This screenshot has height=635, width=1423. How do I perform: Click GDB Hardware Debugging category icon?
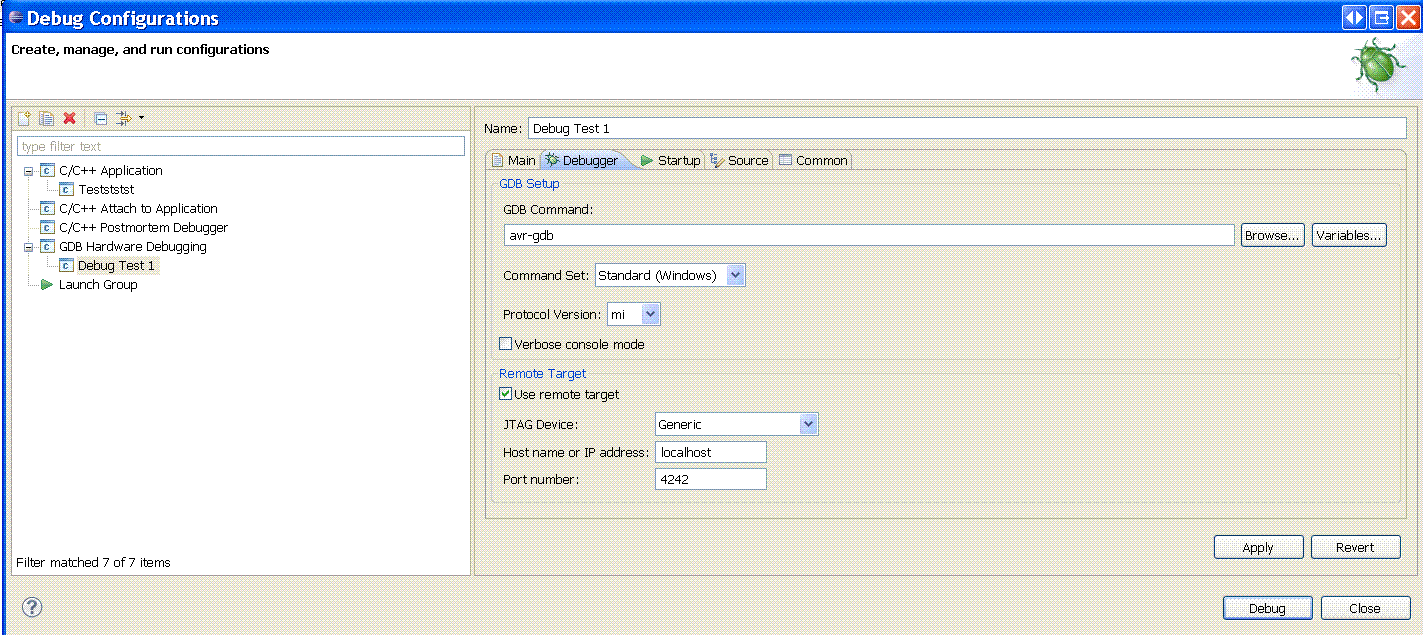coord(47,247)
